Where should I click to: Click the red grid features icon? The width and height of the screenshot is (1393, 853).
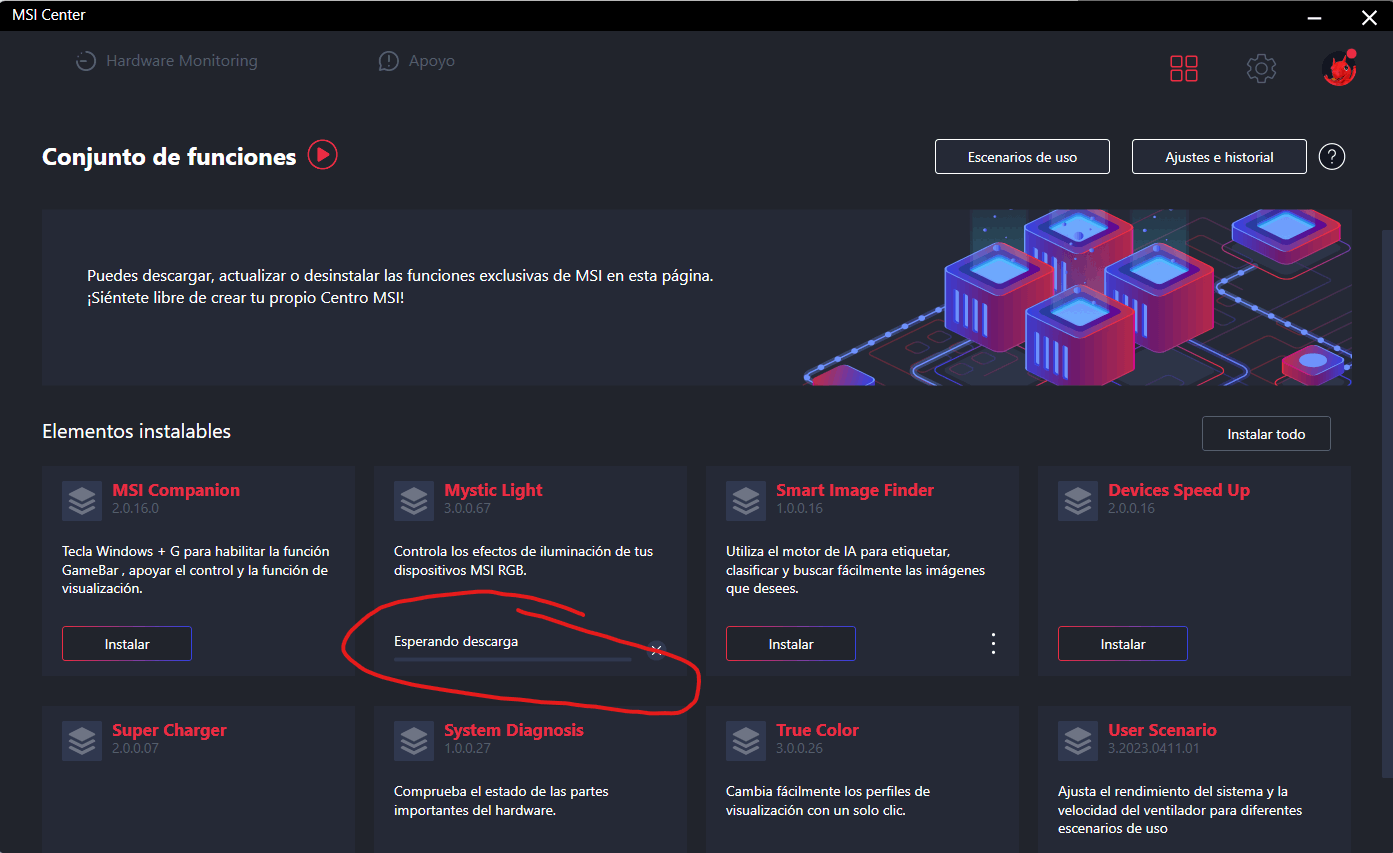[1184, 68]
